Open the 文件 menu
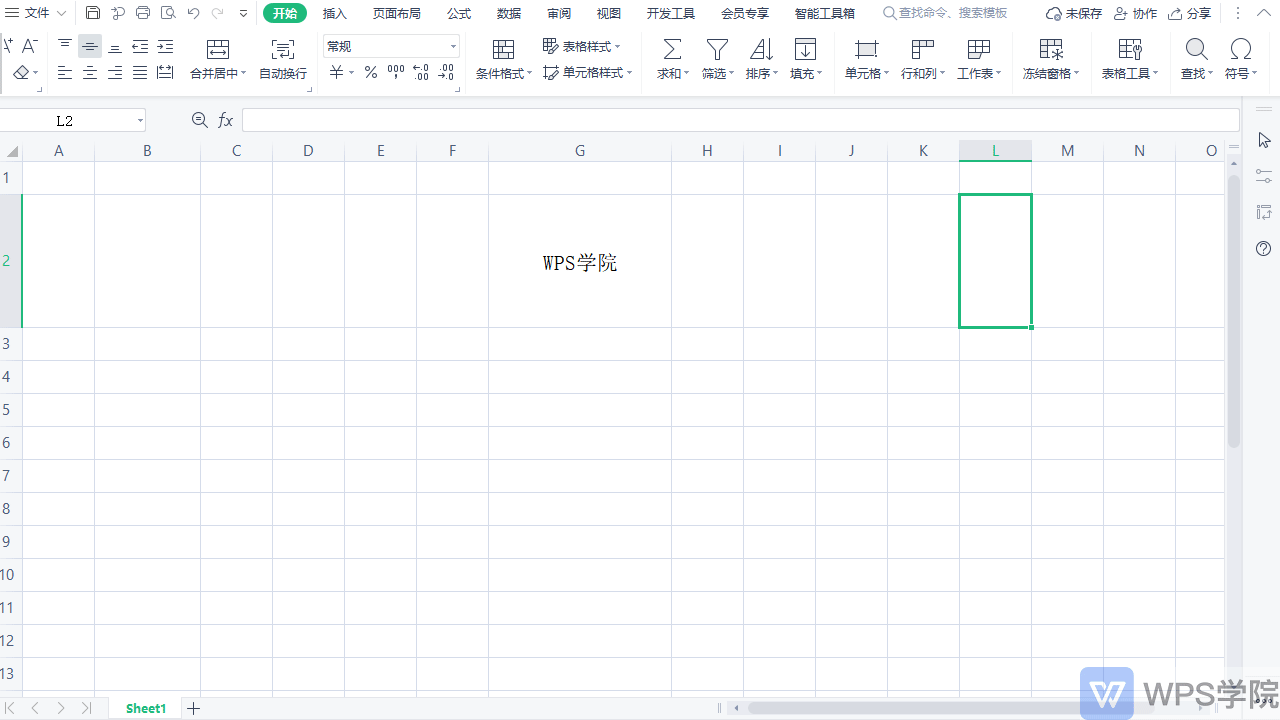 pyautogui.click(x=36, y=13)
